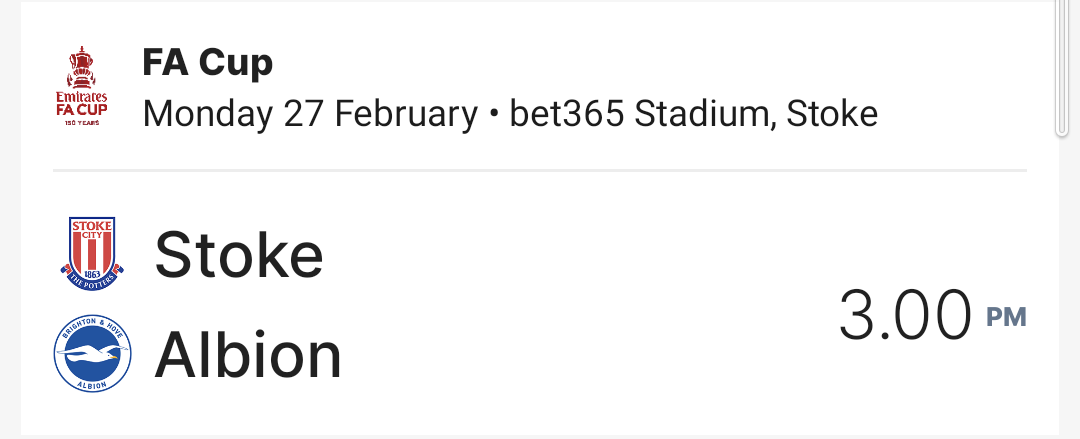Image resolution: width=1080 pixels, height=439 pixels.
Task: Click the bullet separator between date and venue
Action: 493,116
